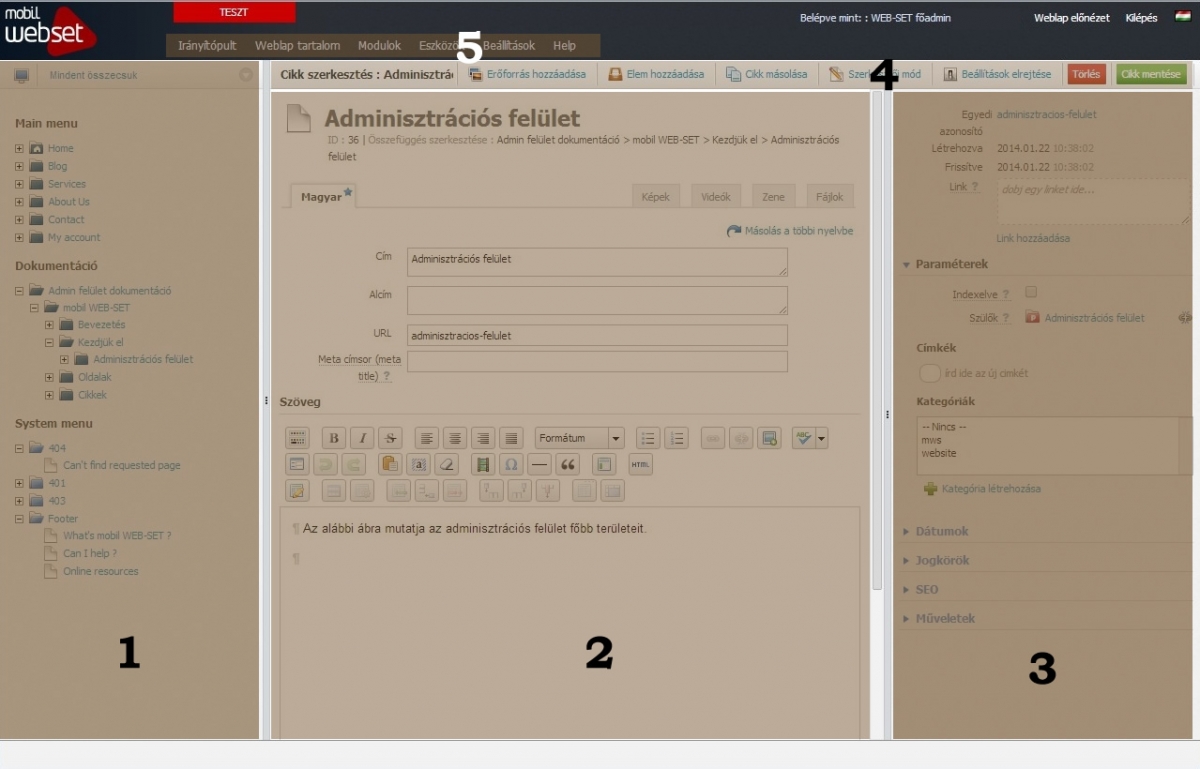Click the green Cikk mentése button
This screenshot has height=769, width=1200.
click(1150, 74)
